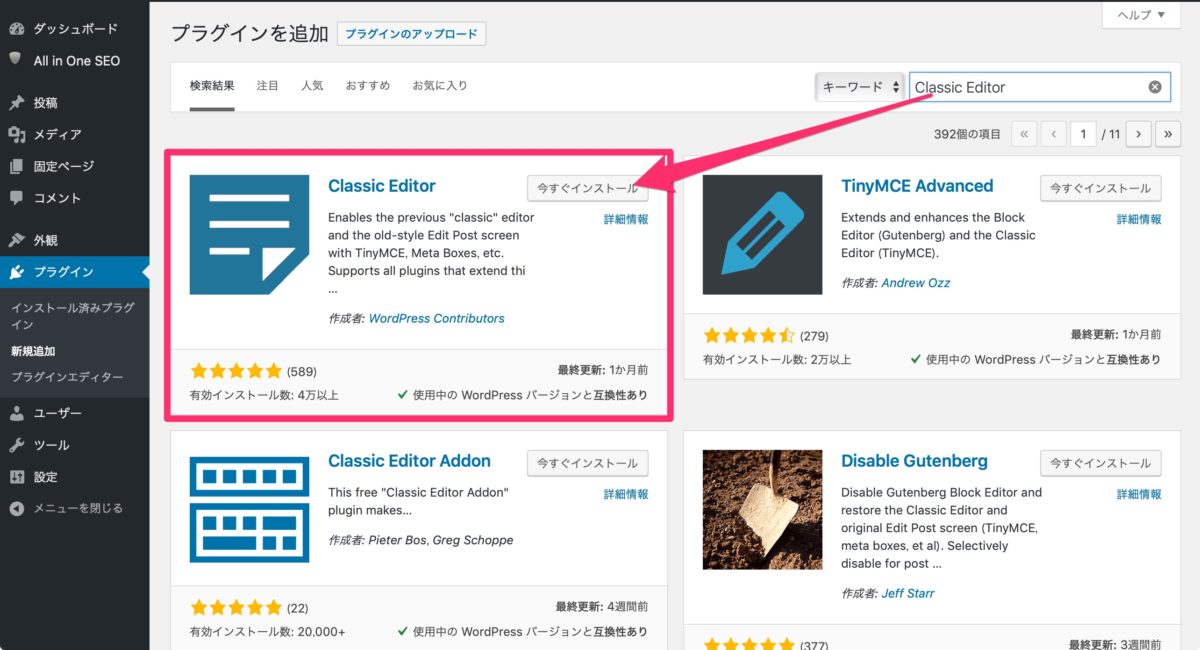Open the プラグインエディター submenu item
The height and width of the screenshot is (650, 1200).
pyautogui.click(x=67, y=377)
